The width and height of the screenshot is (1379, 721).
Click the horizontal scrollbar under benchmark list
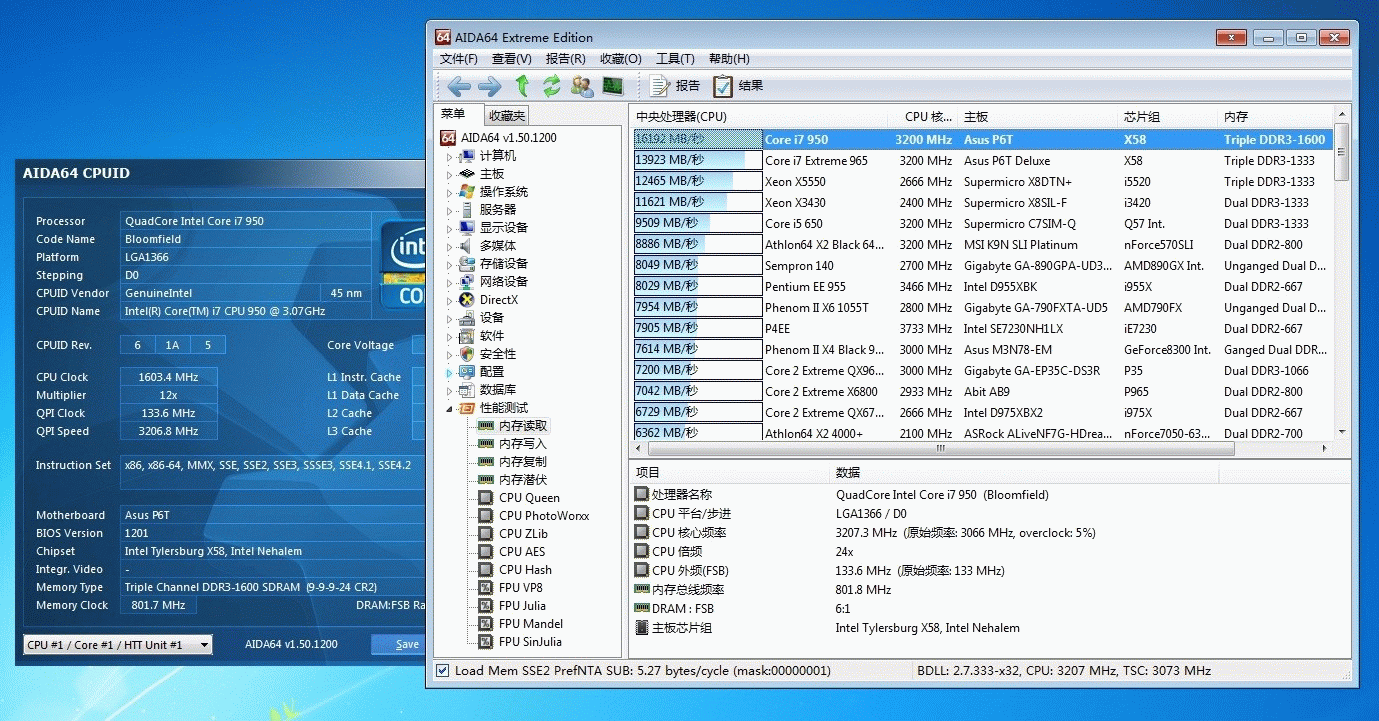(940, 449)
